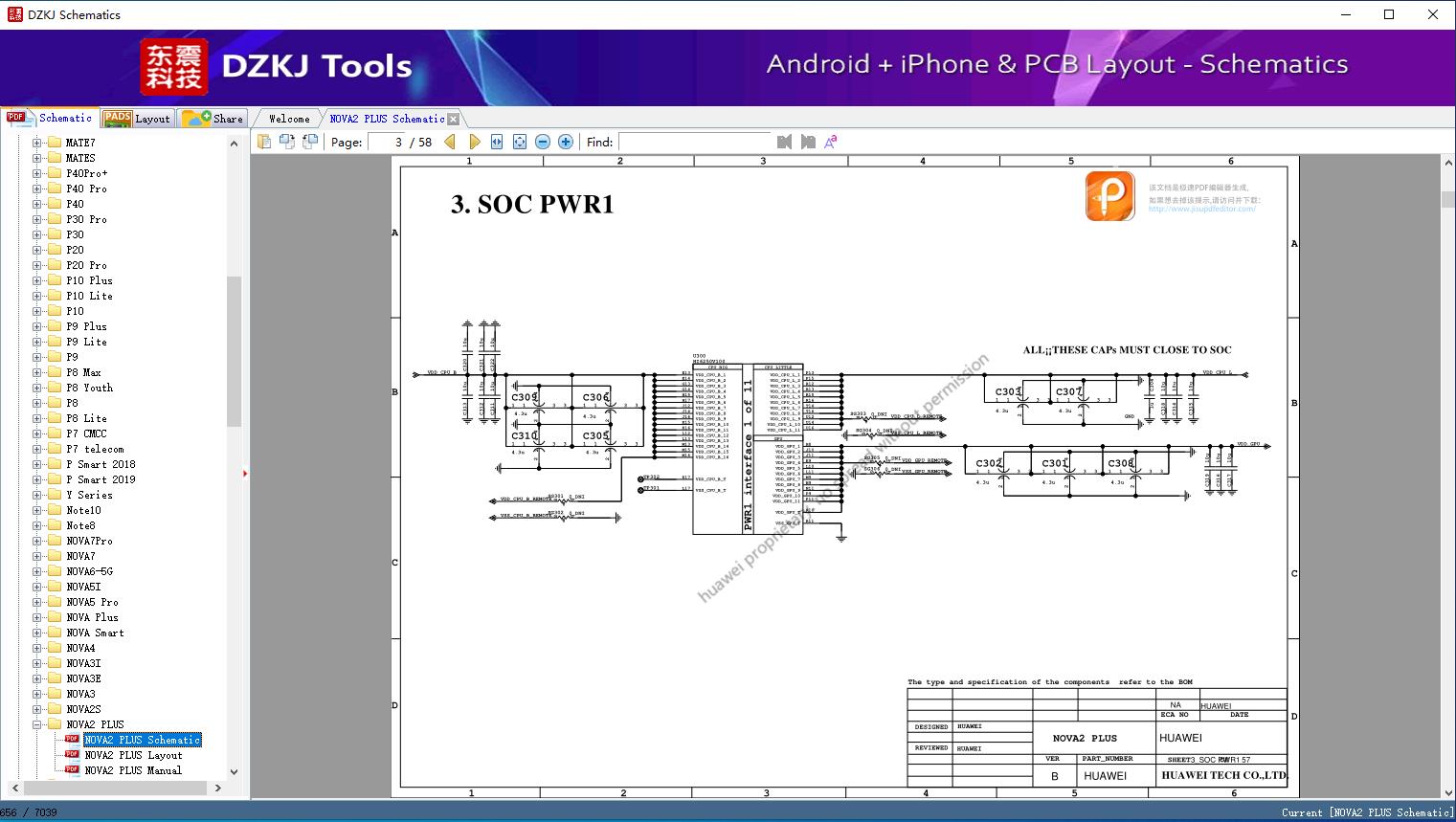This screenshot has width=1456, height=822.
Task: Open the Welcome tab
Action: point(289,119)
